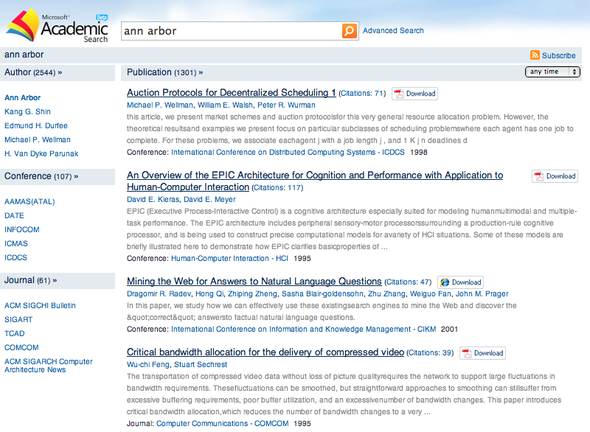
Task: Click inside the ann arbor search field
Action: tap(231, 31)
